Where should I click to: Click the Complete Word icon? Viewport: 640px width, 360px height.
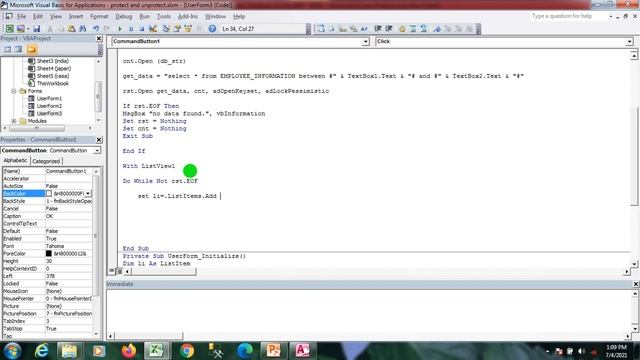(364, 29)
